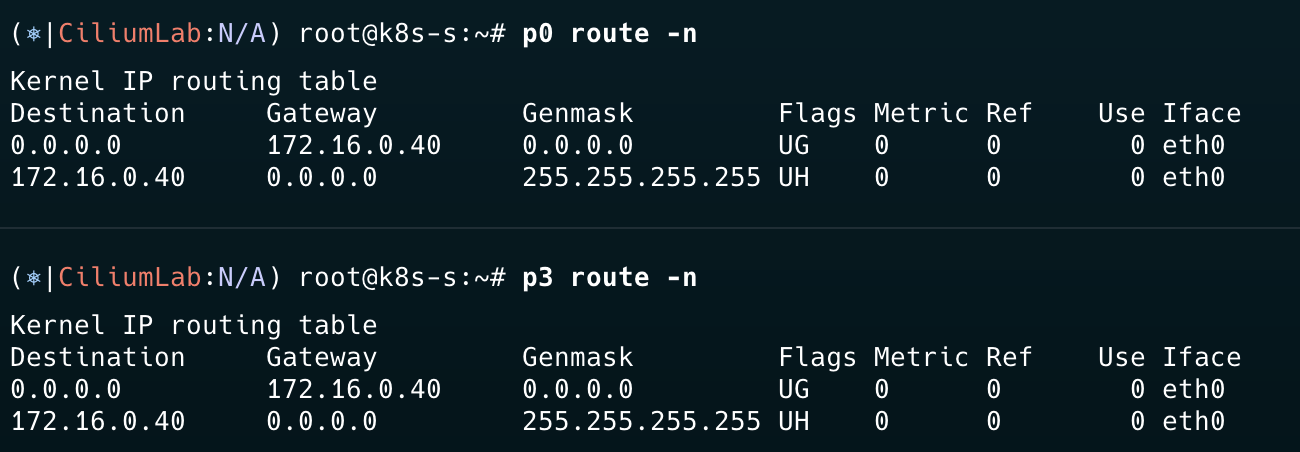Click destination 172.16.0.40 in second table
Screen dimensions: 1300x452
(98, 421)
